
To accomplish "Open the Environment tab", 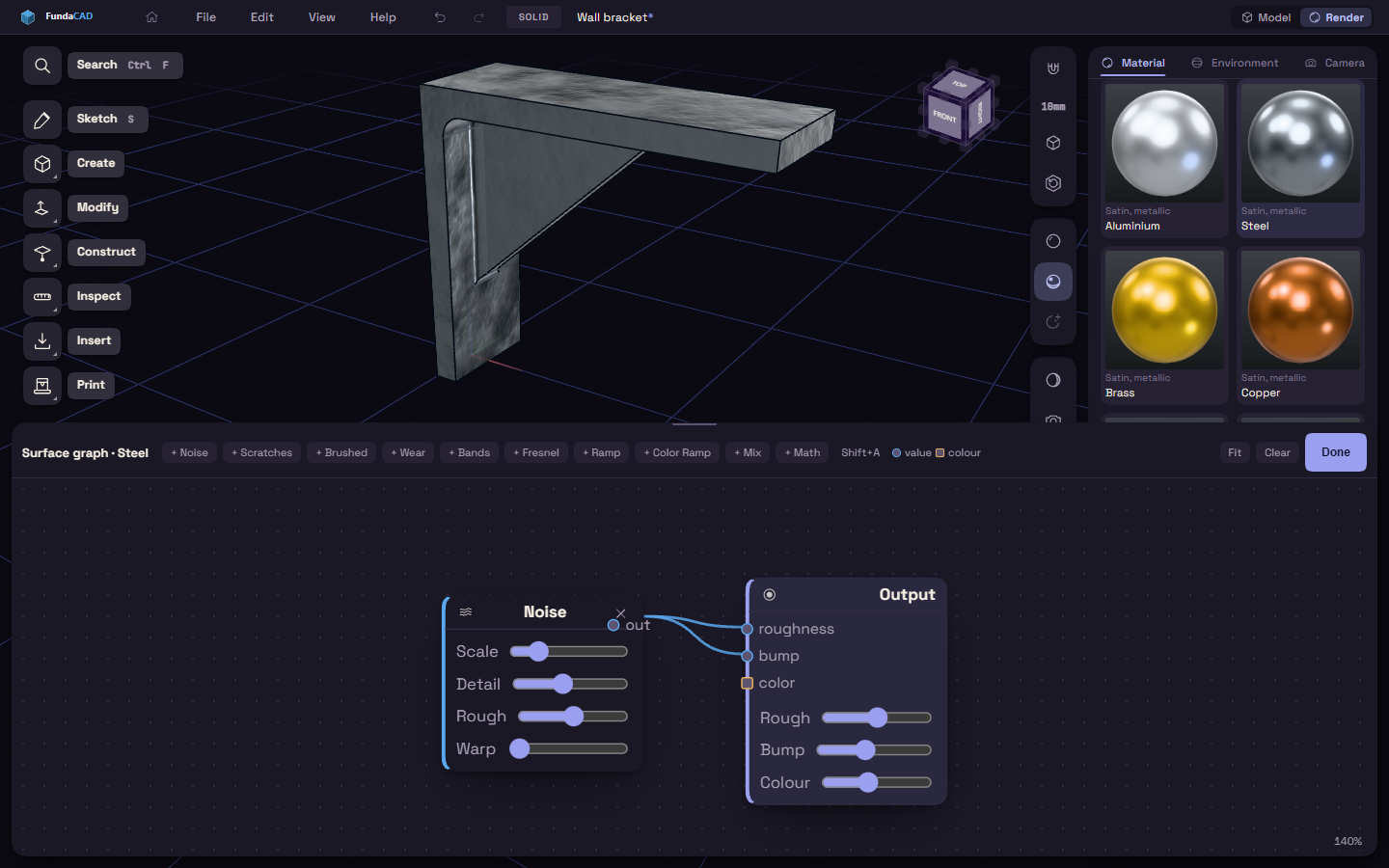I will coord(1235,63).
